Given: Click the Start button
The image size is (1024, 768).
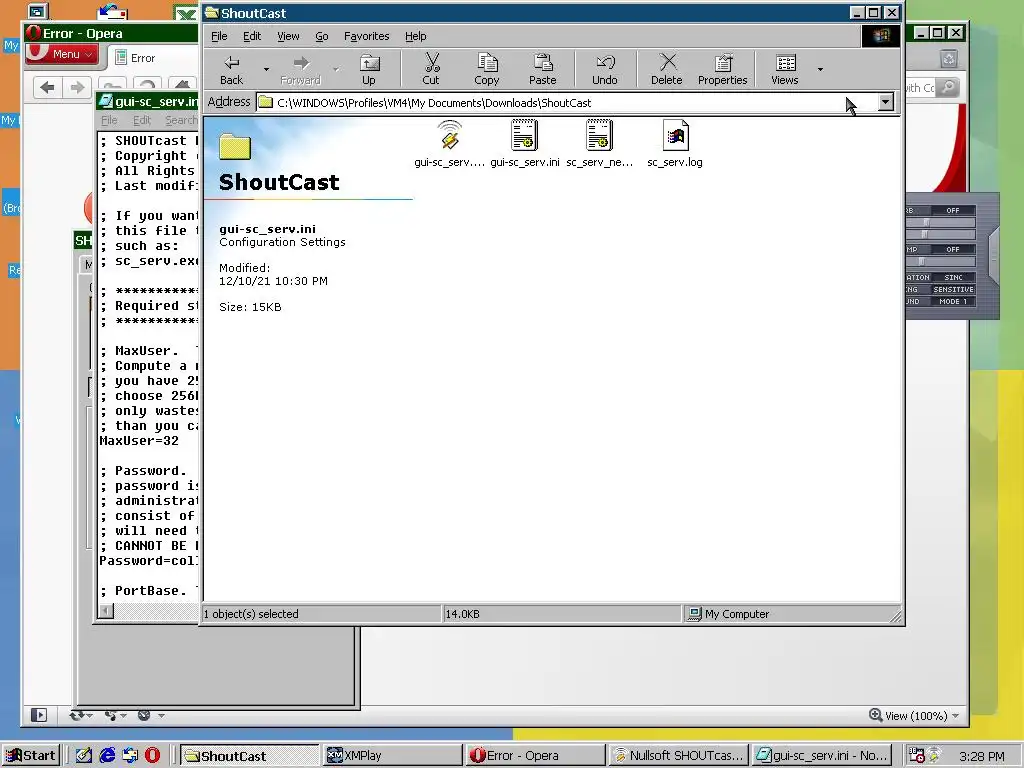Looking at the screenshot, I should 31,756.
